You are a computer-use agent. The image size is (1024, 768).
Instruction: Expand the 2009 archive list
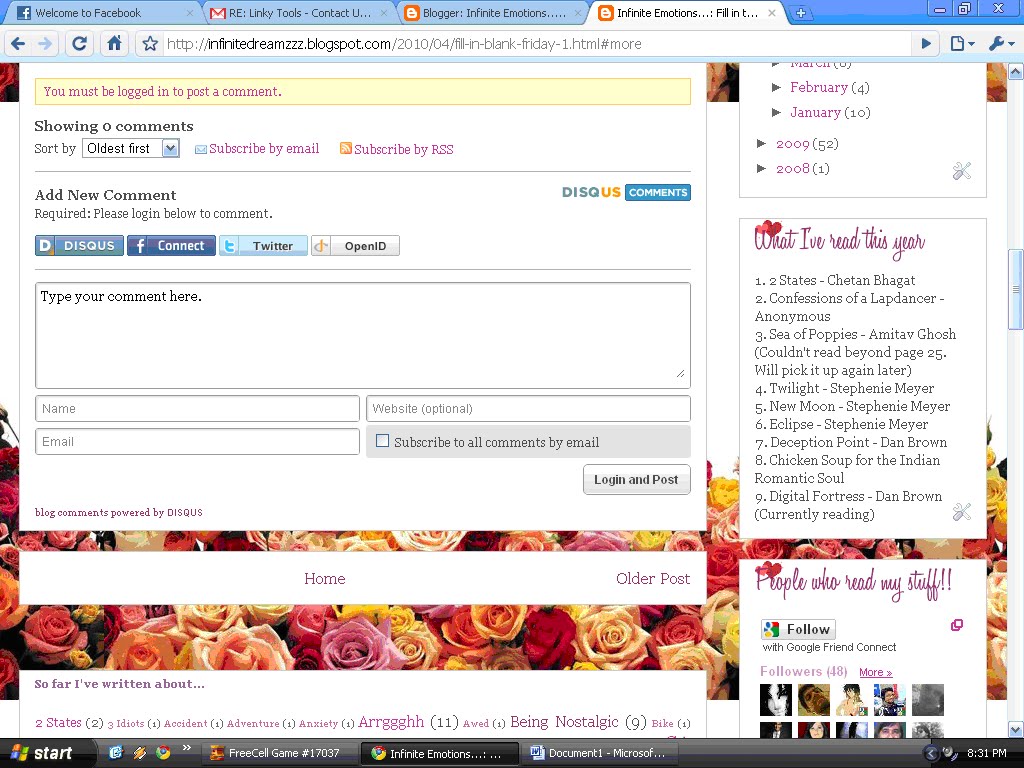pos(763,144)
